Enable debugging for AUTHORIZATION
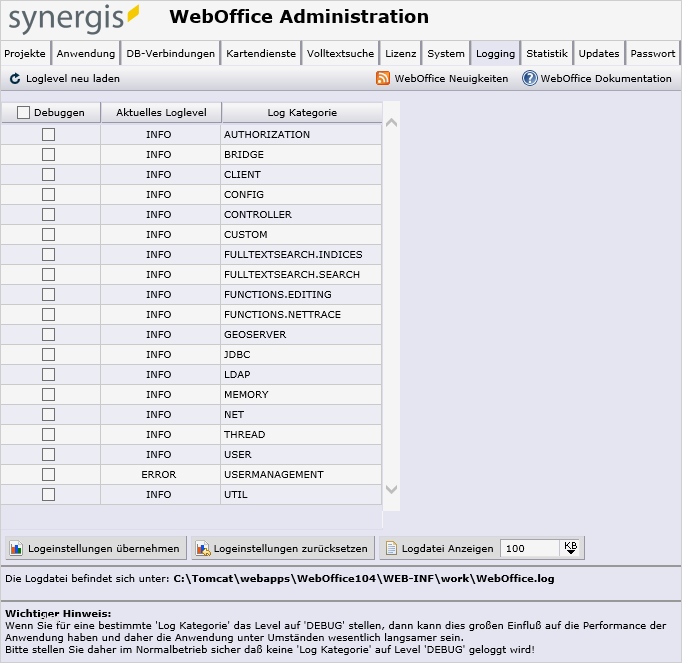The width and height of the screenshot is (682, 663). coord(48,134)
